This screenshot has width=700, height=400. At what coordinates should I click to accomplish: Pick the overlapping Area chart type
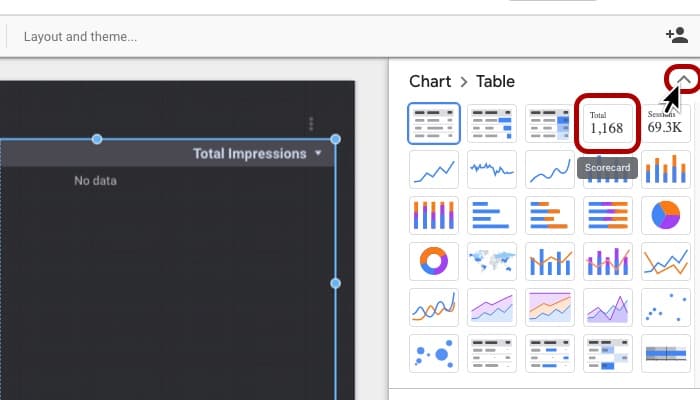(x=608, y=308)
